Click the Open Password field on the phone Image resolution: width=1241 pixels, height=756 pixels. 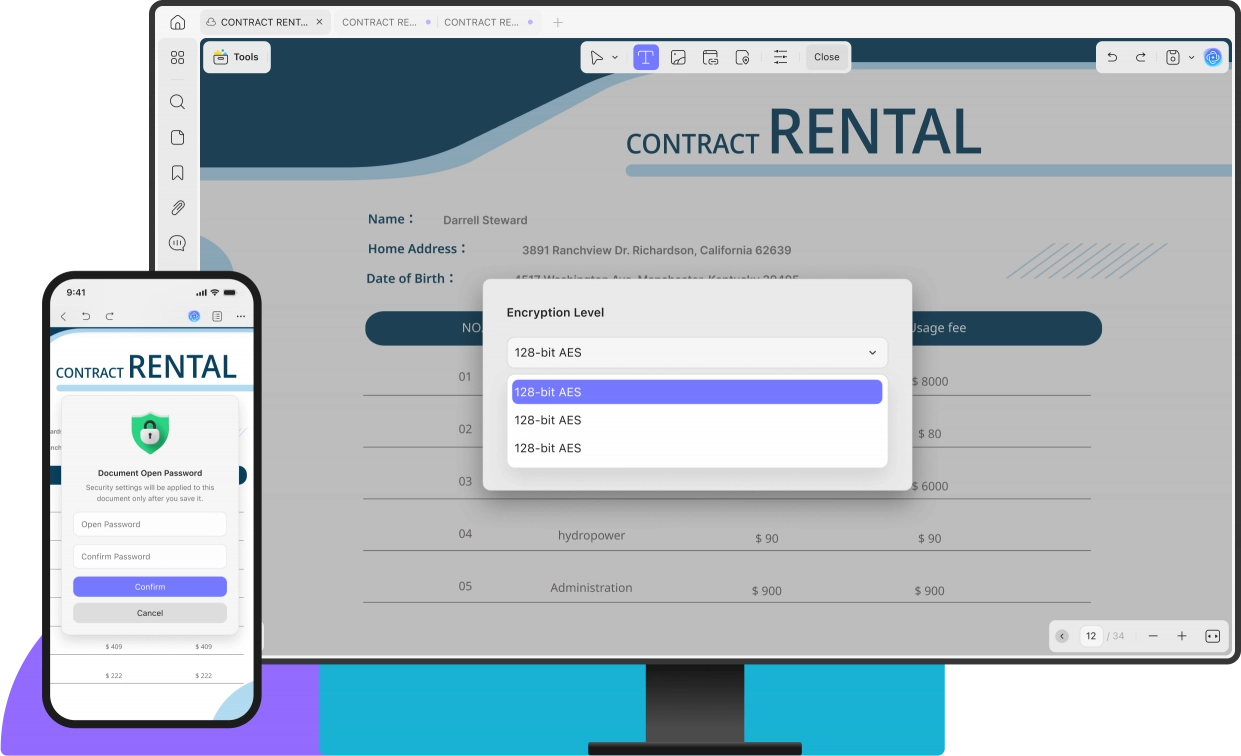pyautogui.click(x=150, y=524)
